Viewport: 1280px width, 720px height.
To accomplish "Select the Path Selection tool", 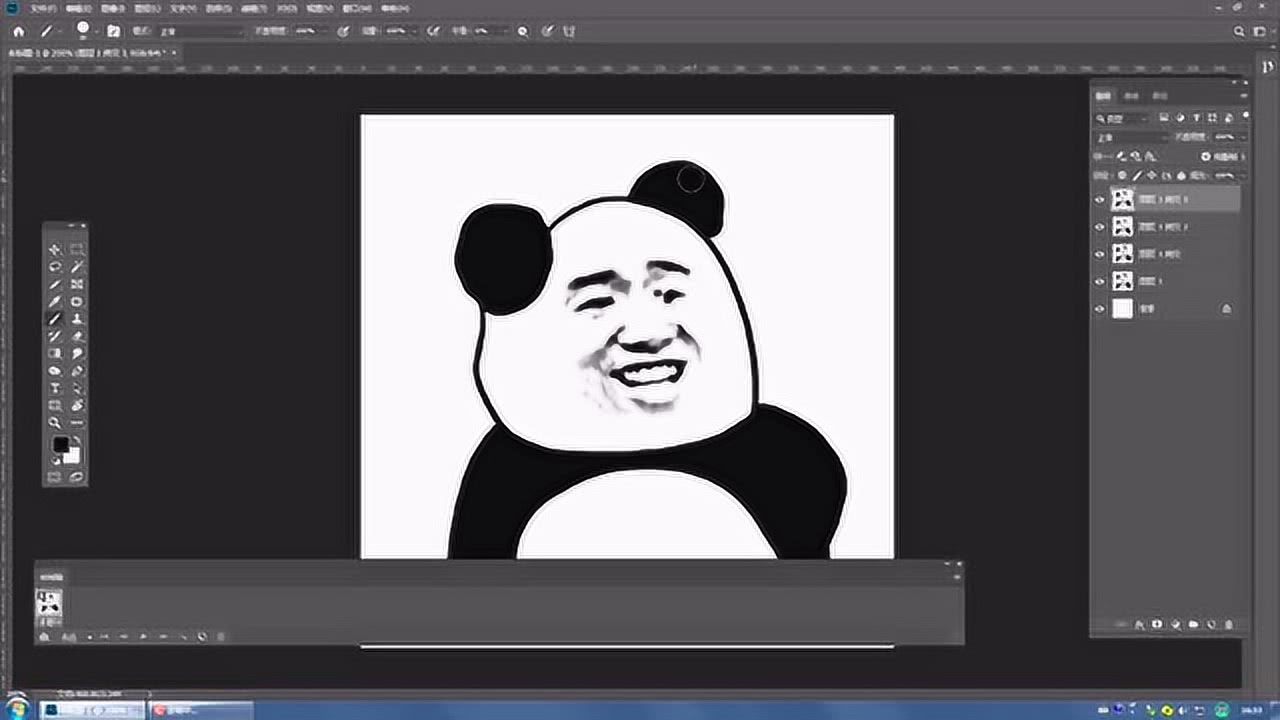I will click(77, 387).
